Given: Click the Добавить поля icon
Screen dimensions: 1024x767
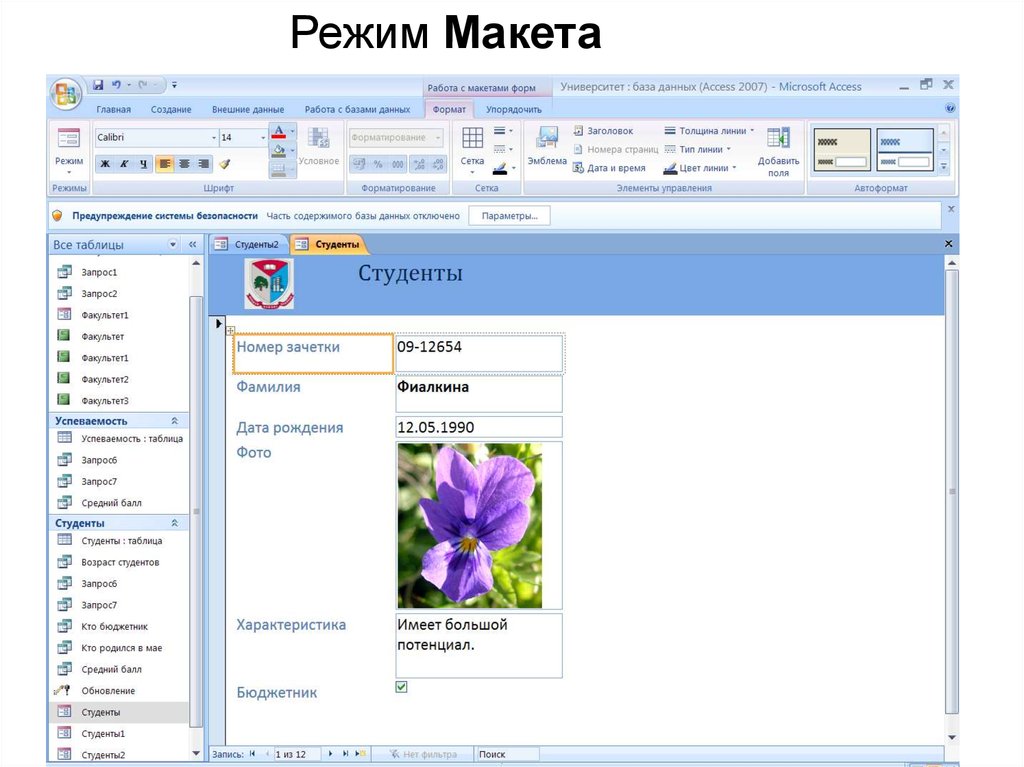Looking at the screenshot, I should pyautogui.click(x=778, y=139).
